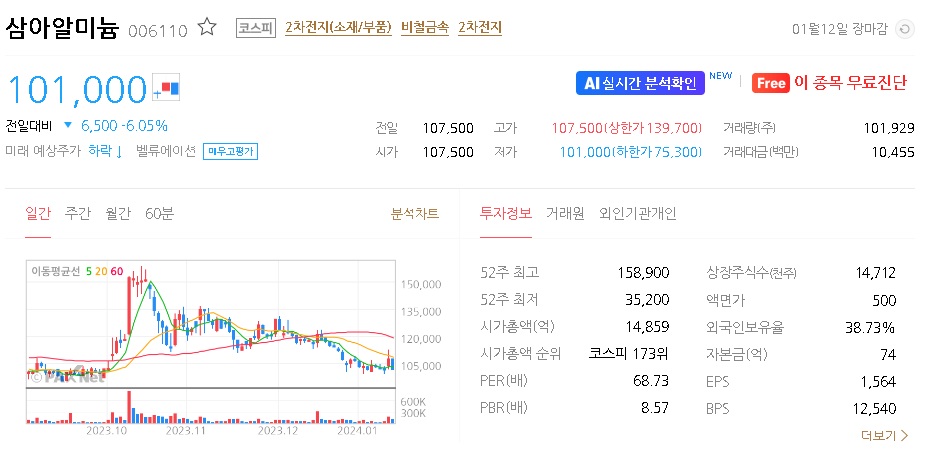
Task: Click the change value 6,500 -6.05%
Action: (124, 125)
